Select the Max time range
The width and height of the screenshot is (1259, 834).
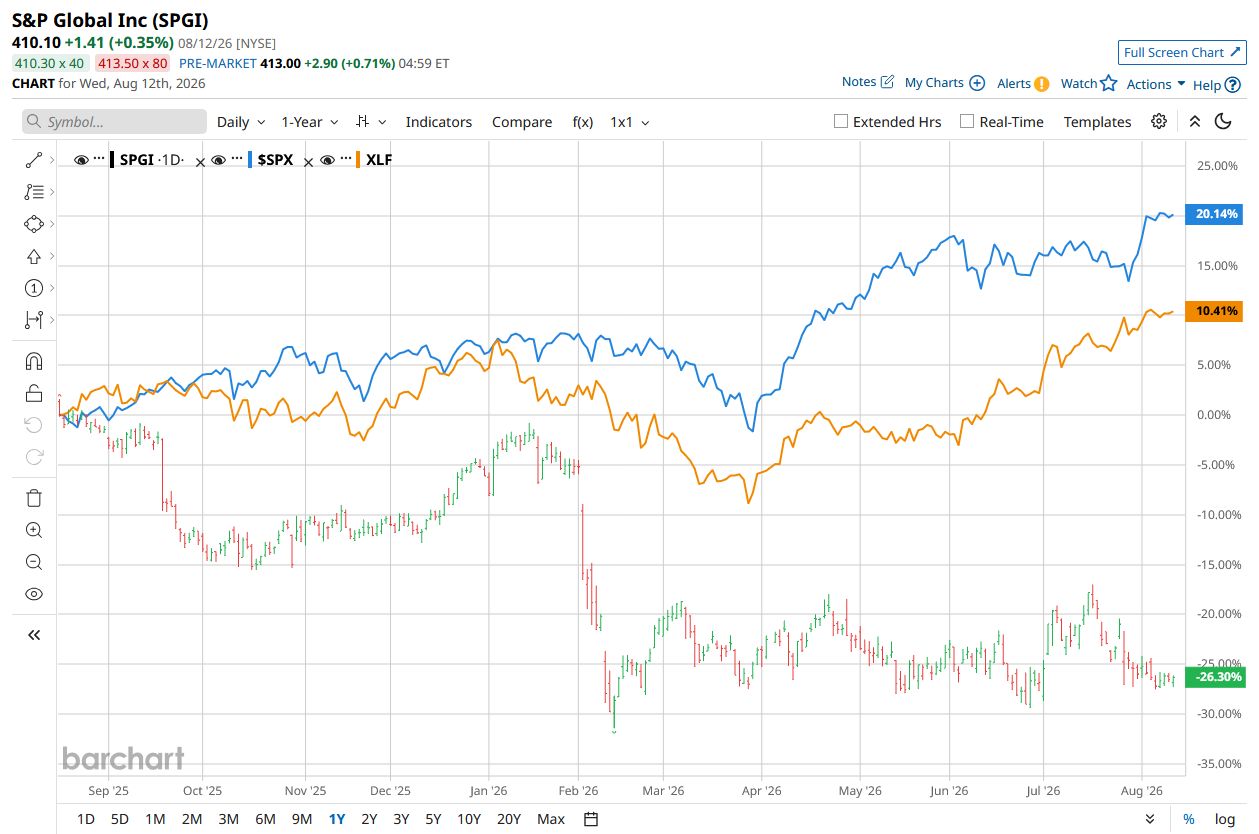(550, 819)
